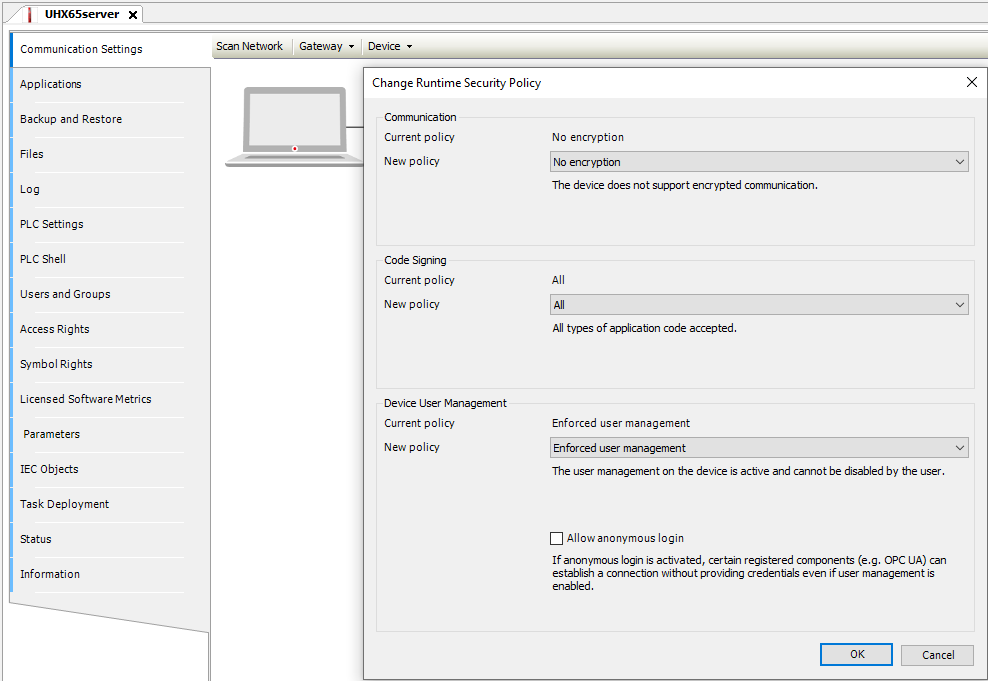This screenshot has height=681, width=988.
Task: Switch to the Applications tab
Action: tap(51, 84)
